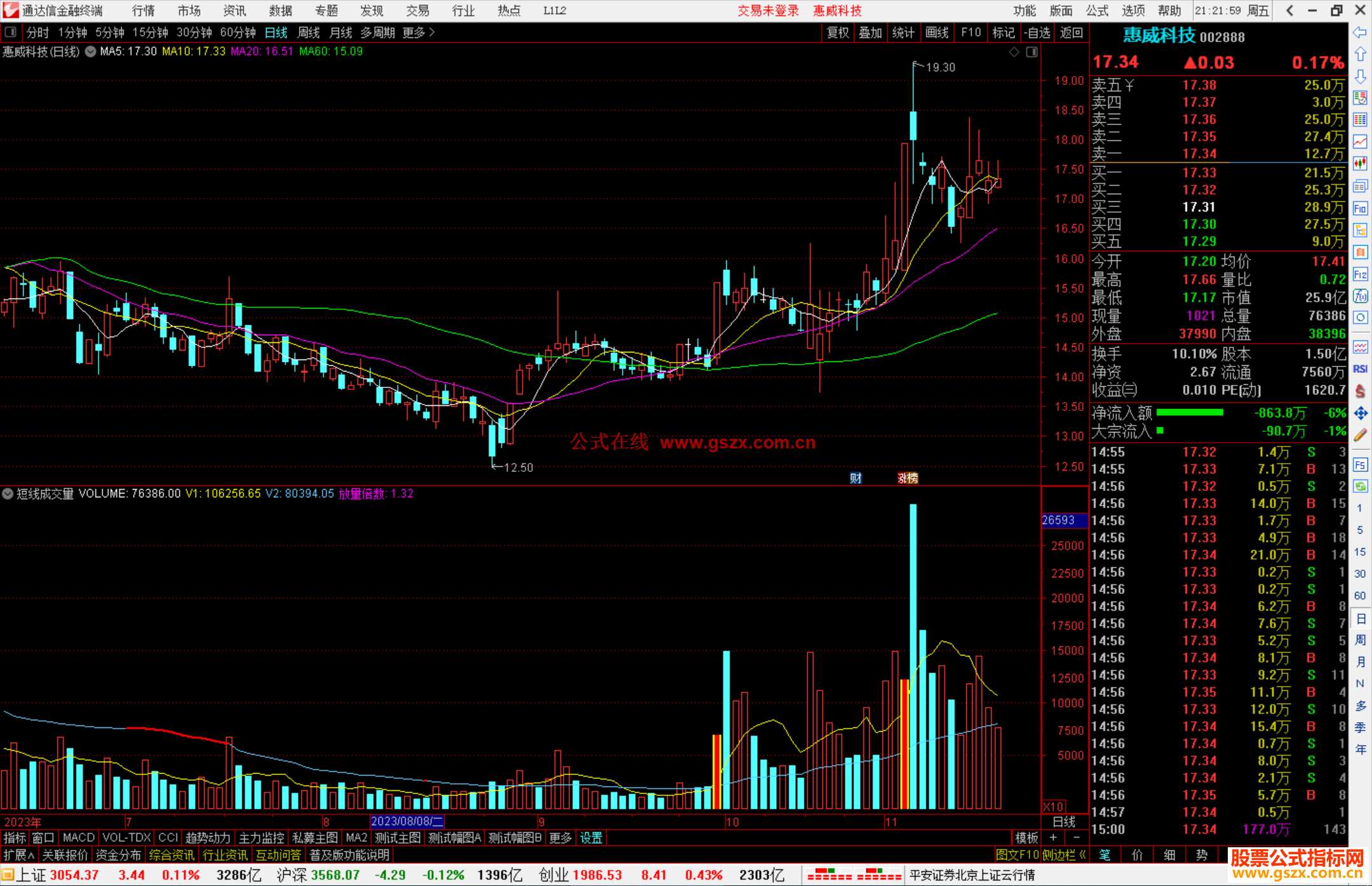Open the candlestick chart sidebar icon
1372x886 pixels.
[x=1360, y=163]
